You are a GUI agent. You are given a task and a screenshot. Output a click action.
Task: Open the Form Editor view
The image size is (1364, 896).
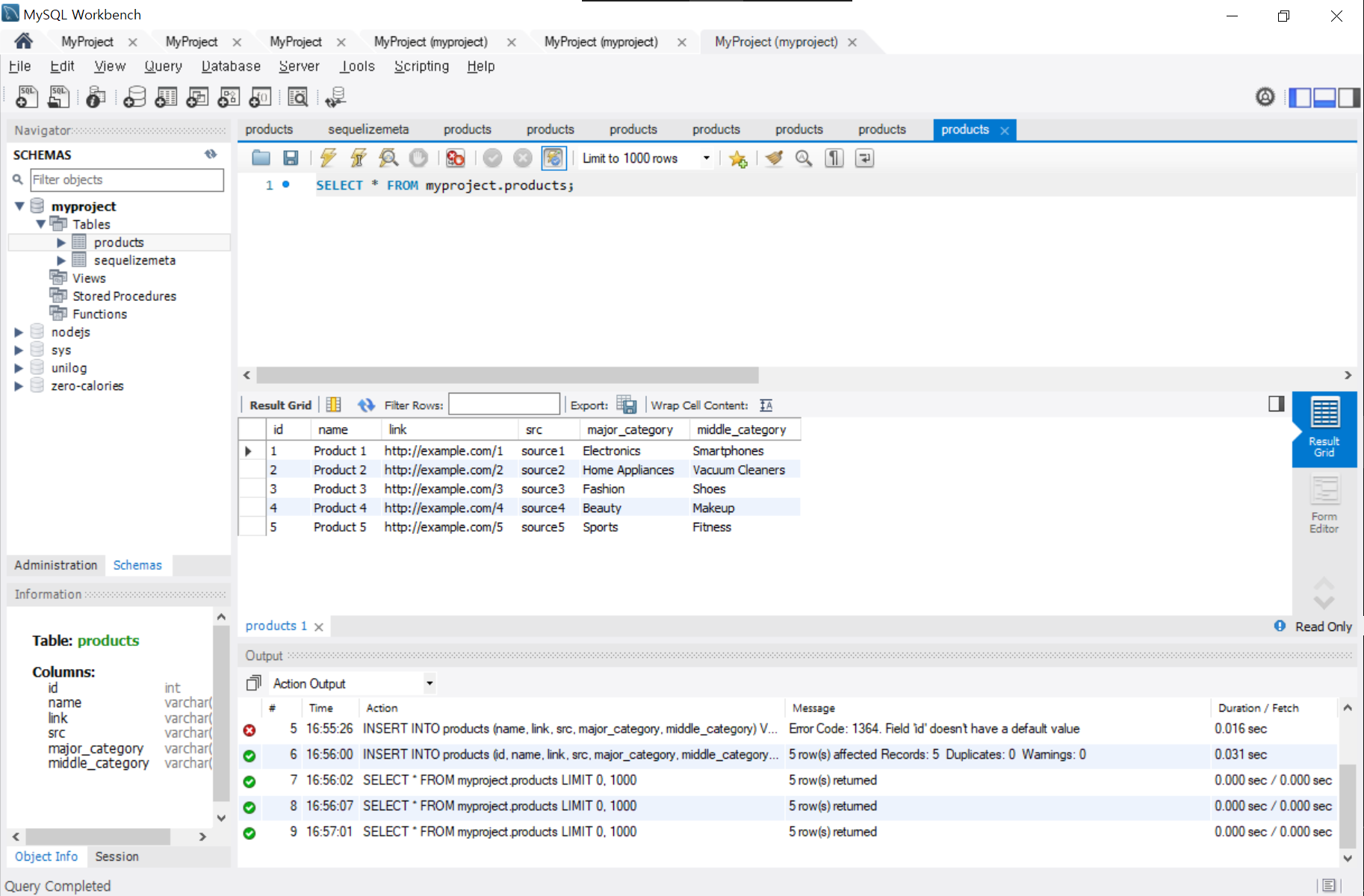coord(1324,505)
